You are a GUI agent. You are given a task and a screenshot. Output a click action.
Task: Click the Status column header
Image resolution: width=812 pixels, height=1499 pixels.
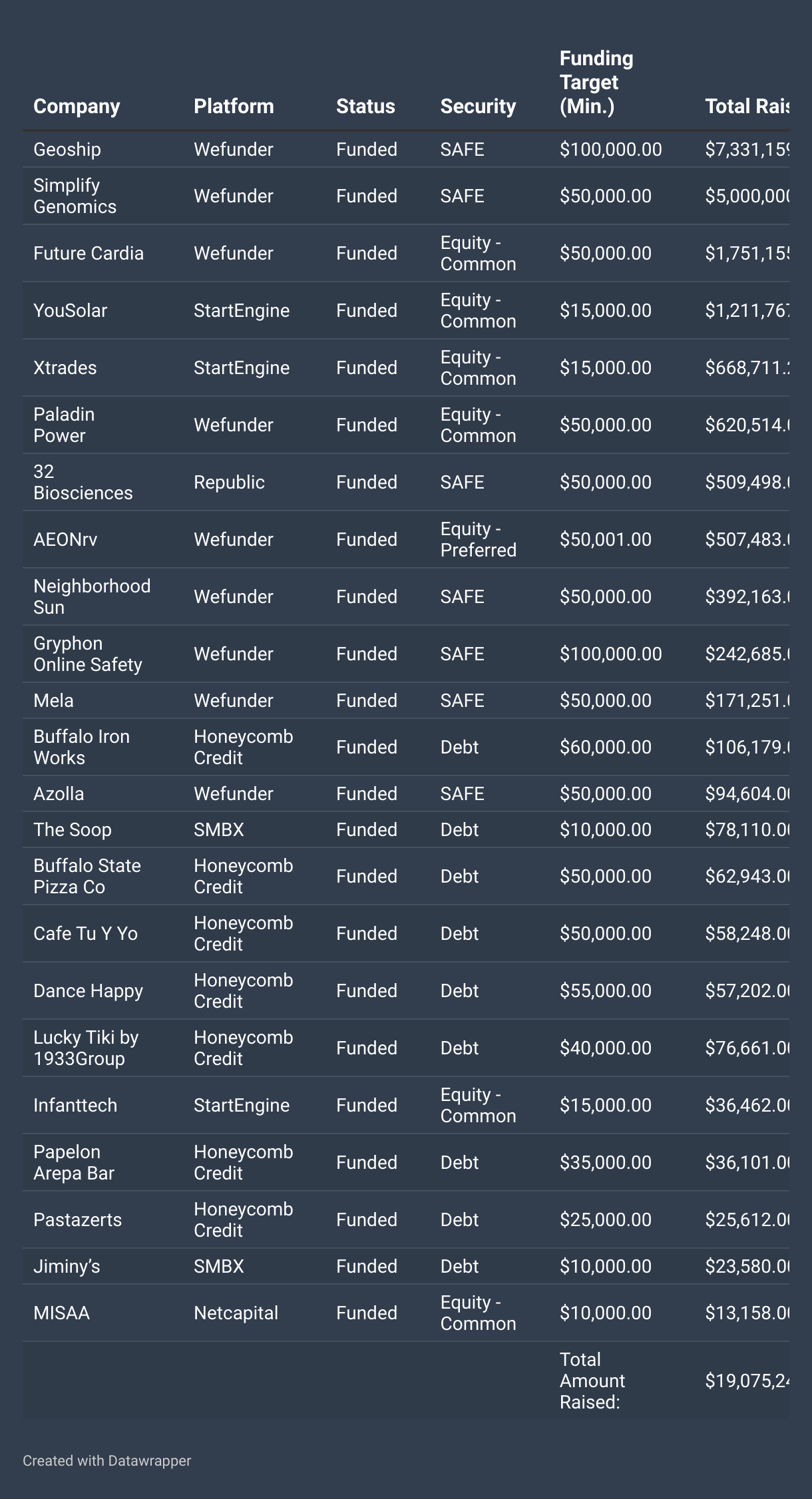click(365, 106)
